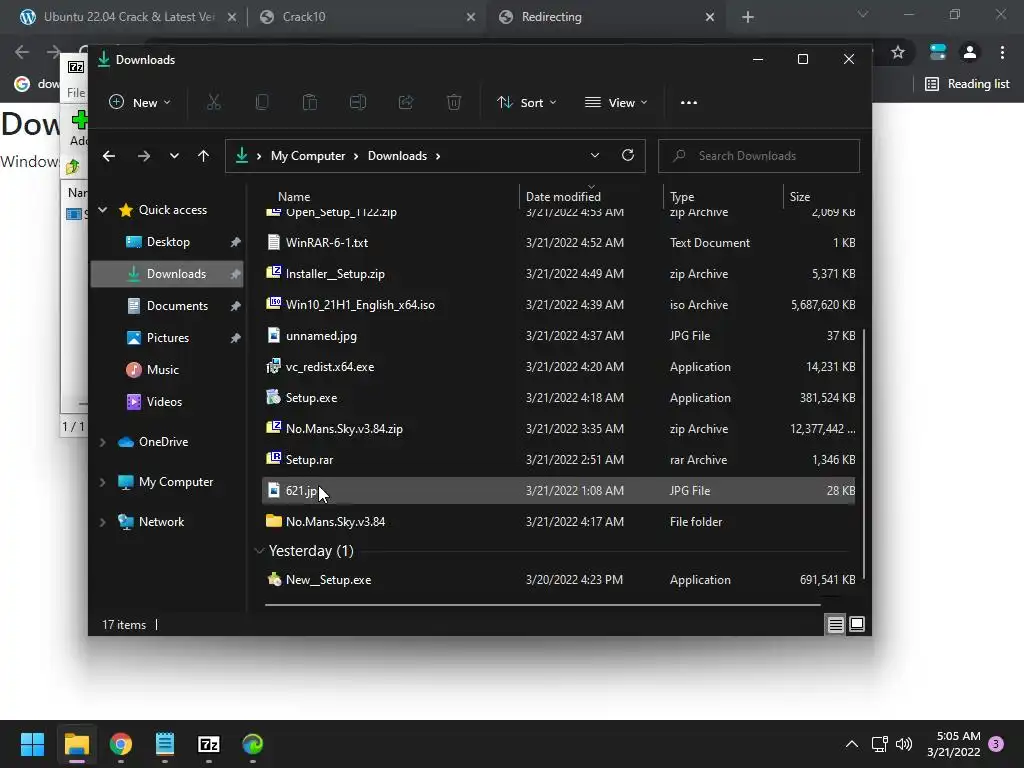
Task: Switch to large thumbnails view icon
Action: tap(857, 625)
